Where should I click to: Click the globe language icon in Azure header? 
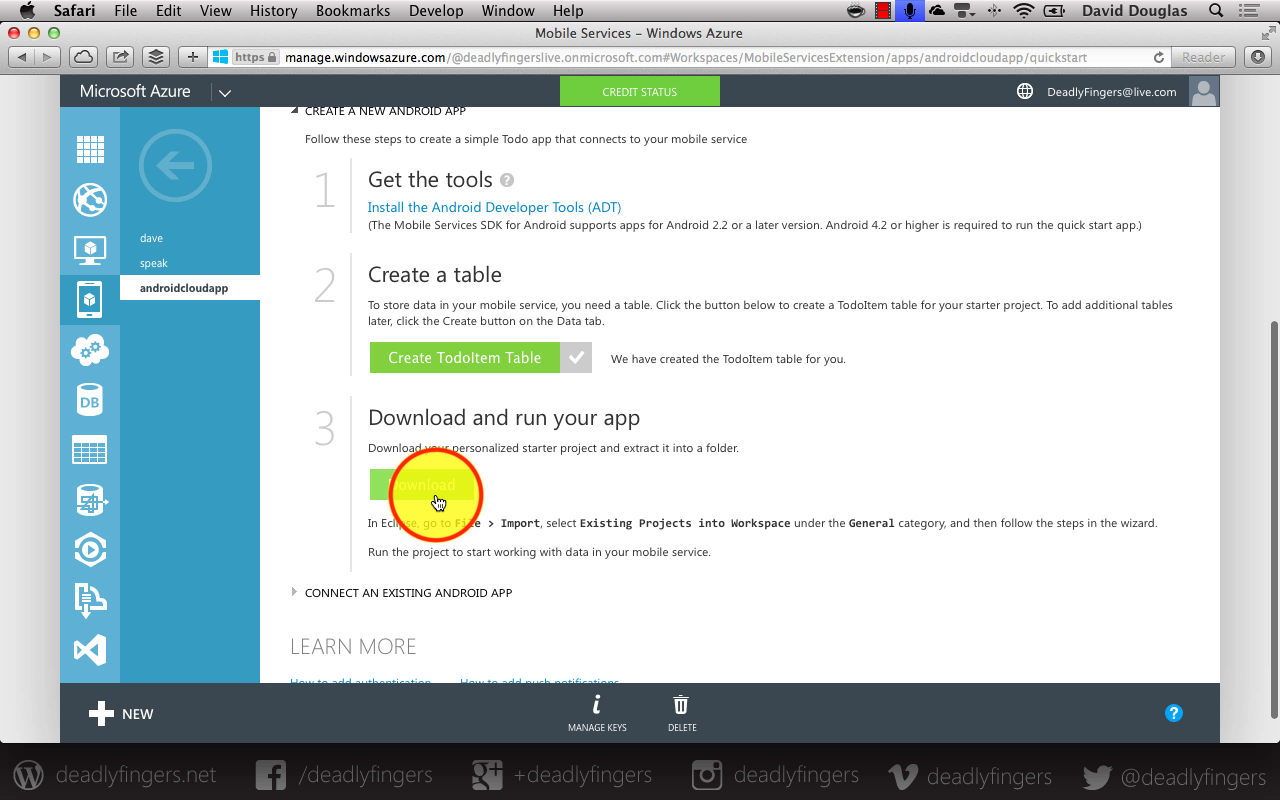[1025, 91]
